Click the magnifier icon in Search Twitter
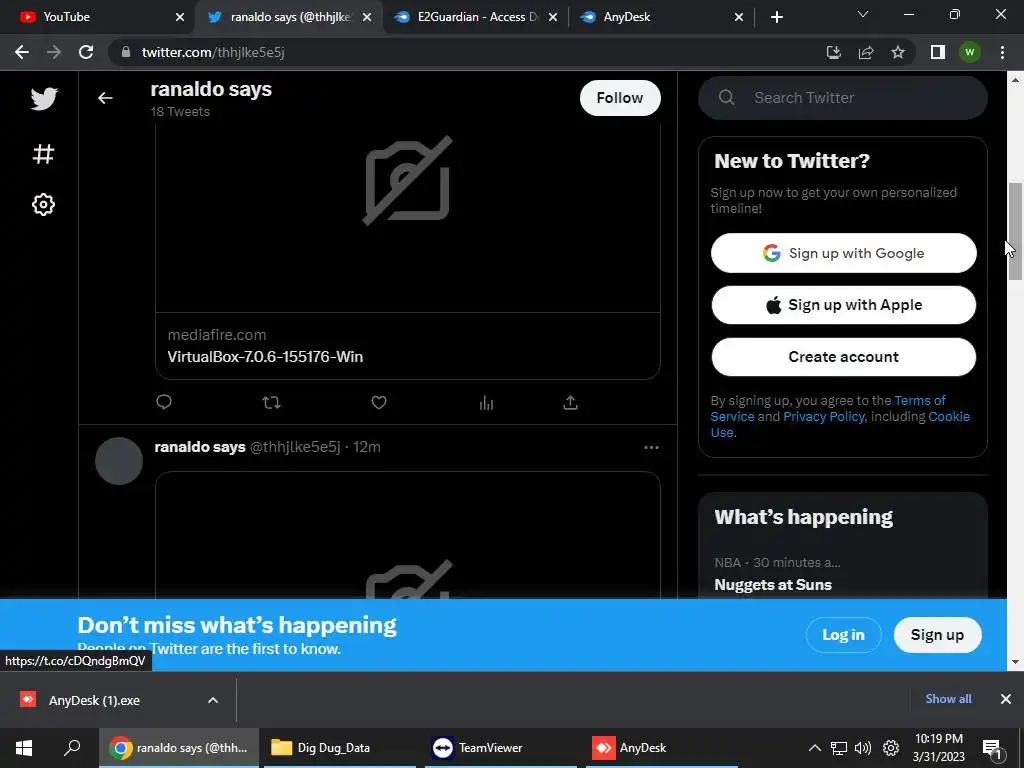This screenshot has width=1024, height=768. [727, 97]
